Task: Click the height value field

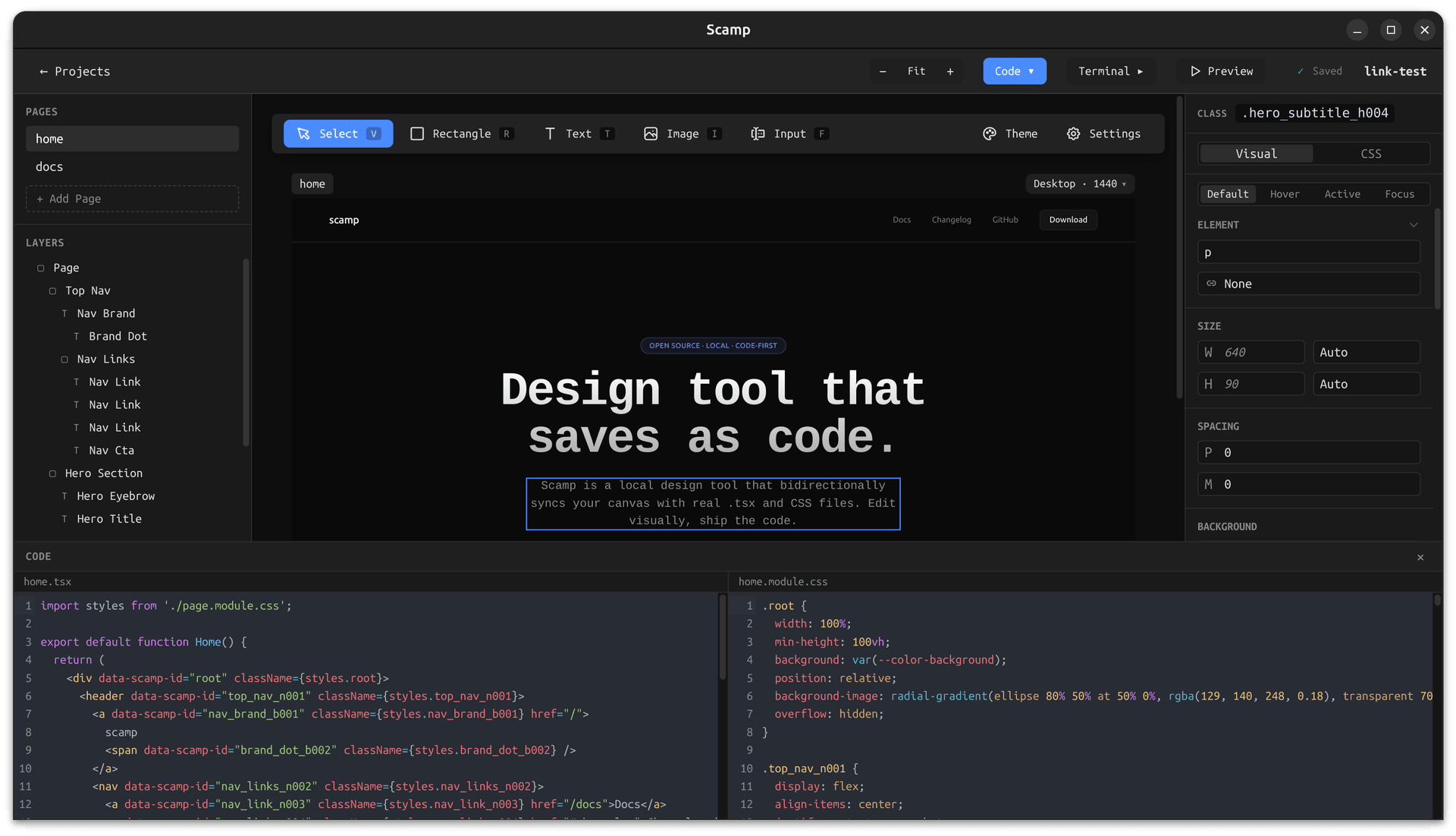Action: click(x=1251, y=384)
